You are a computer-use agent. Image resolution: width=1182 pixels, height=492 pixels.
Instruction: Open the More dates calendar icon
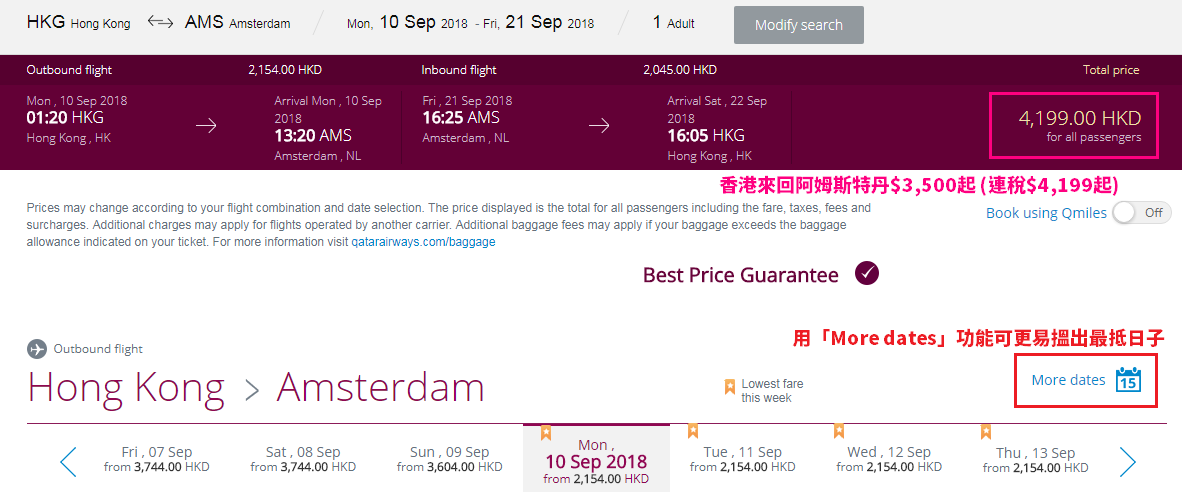coord(1128,379)
